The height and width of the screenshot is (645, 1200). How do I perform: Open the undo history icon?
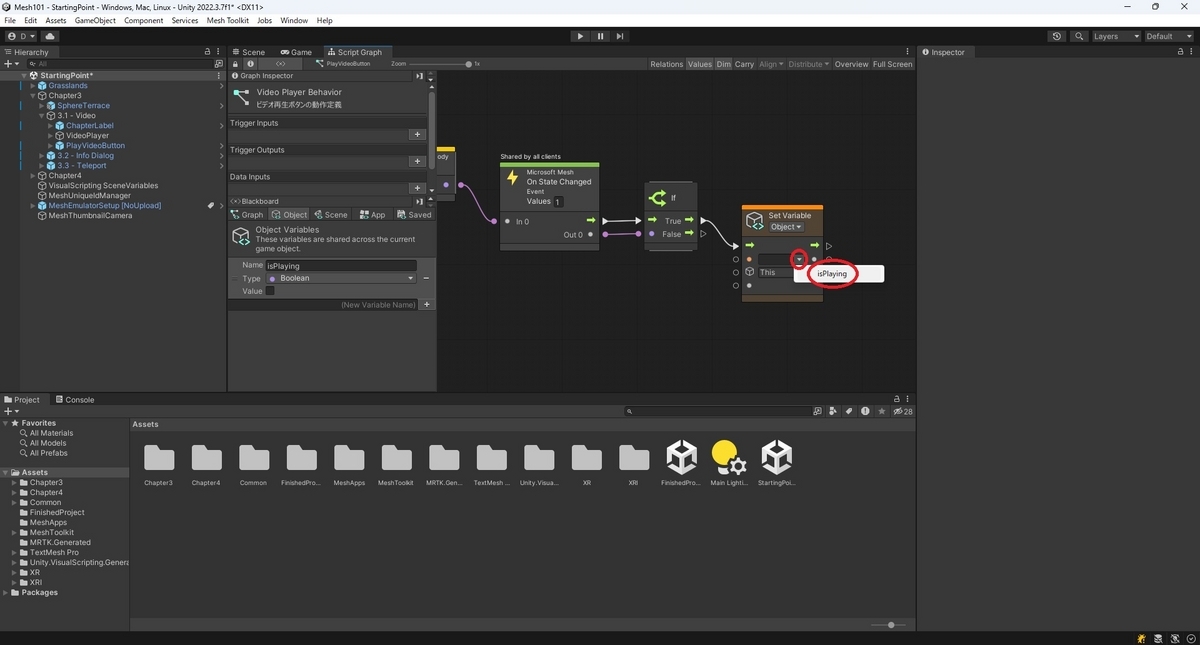click(1058, 36)
